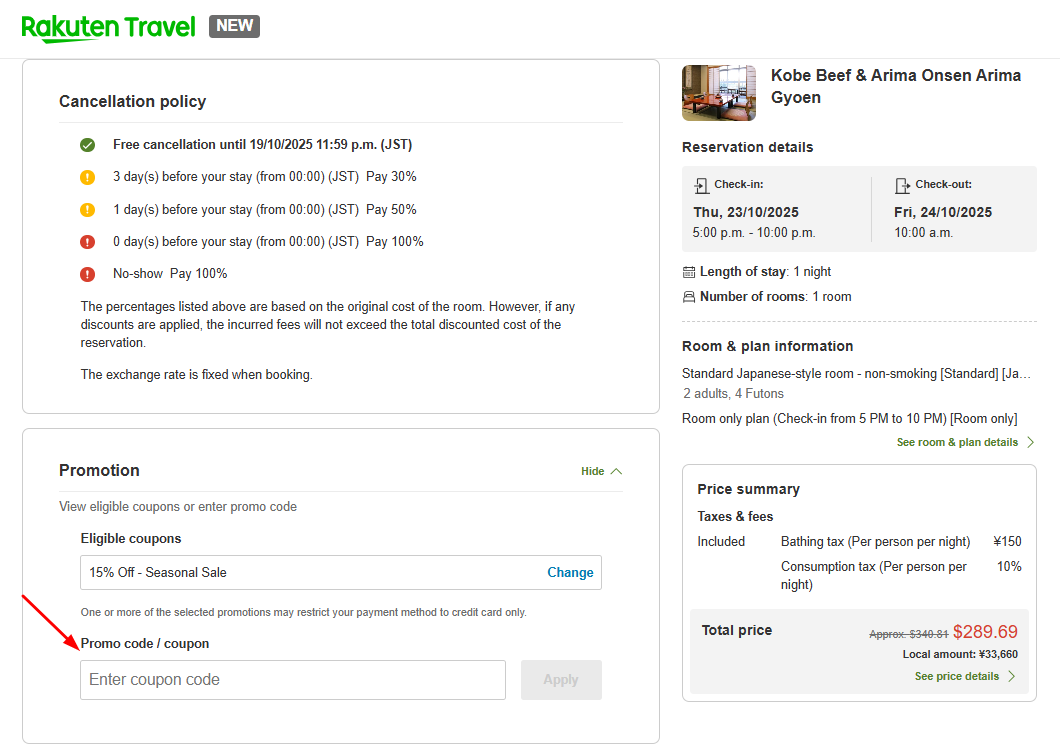Viewport: 1060px width, 752px height.
Task: Click the check-out door icon
Action: 902,185
